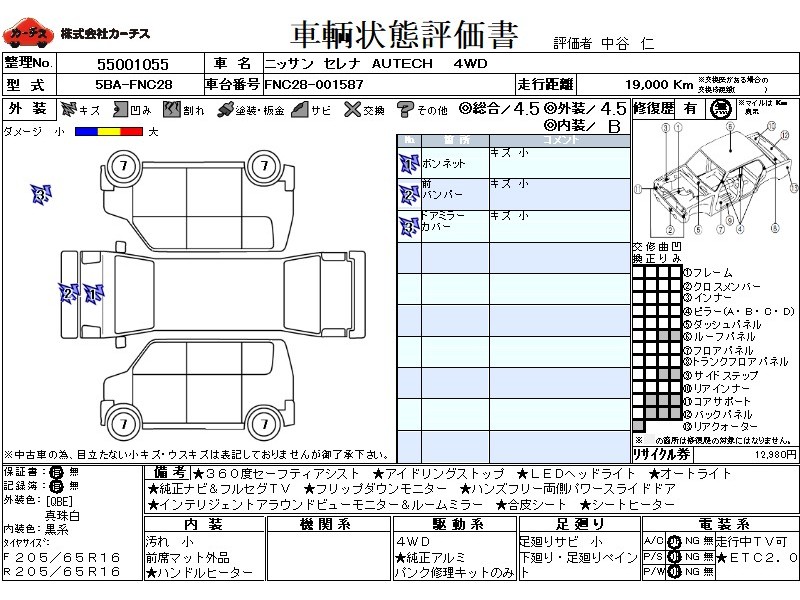Click the car icon beside repair history
This screenshot has width=800, height=600.
[718, 109]
